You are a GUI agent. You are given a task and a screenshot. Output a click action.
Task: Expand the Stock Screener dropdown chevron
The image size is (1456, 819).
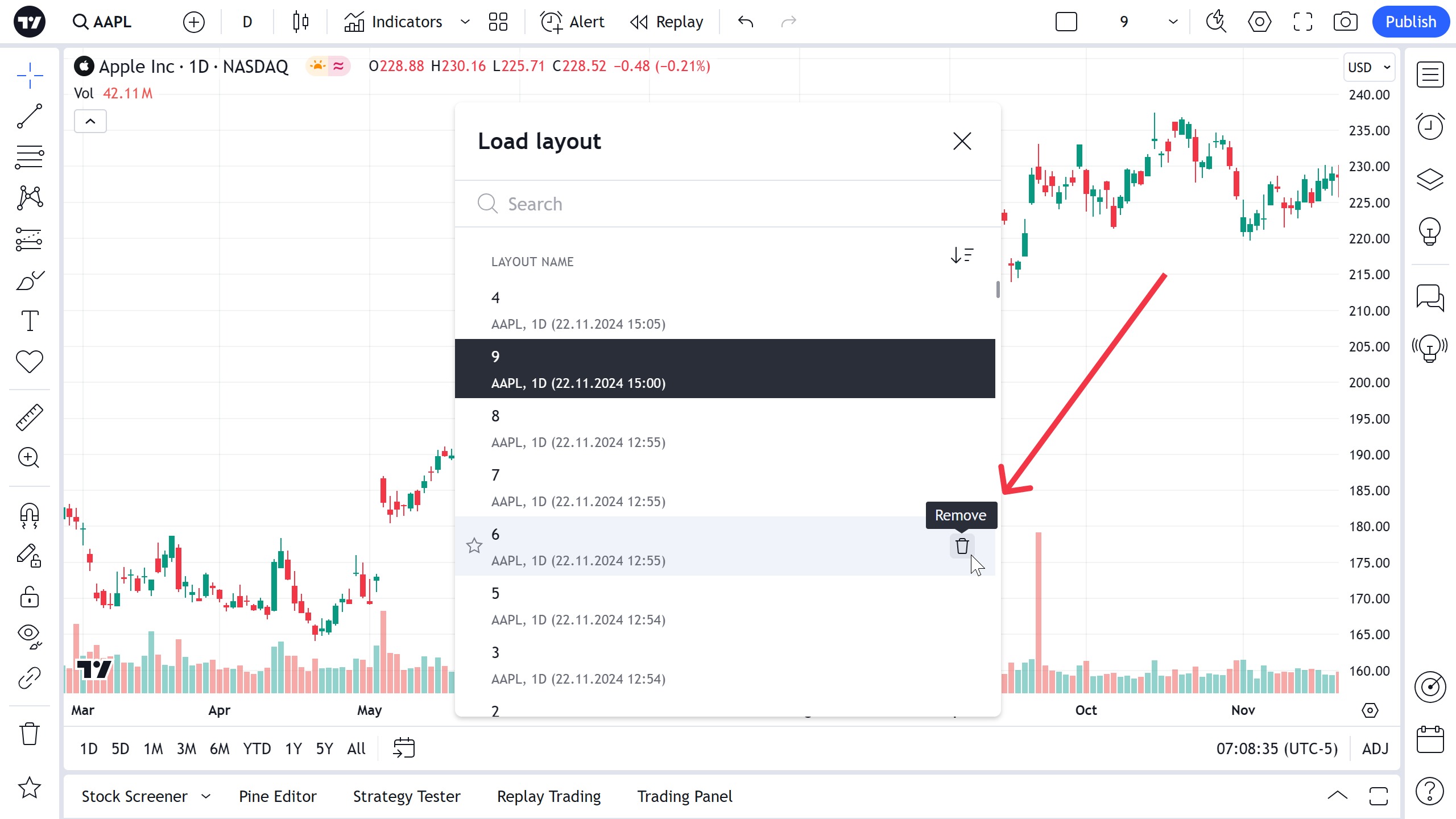coord(206,796)
